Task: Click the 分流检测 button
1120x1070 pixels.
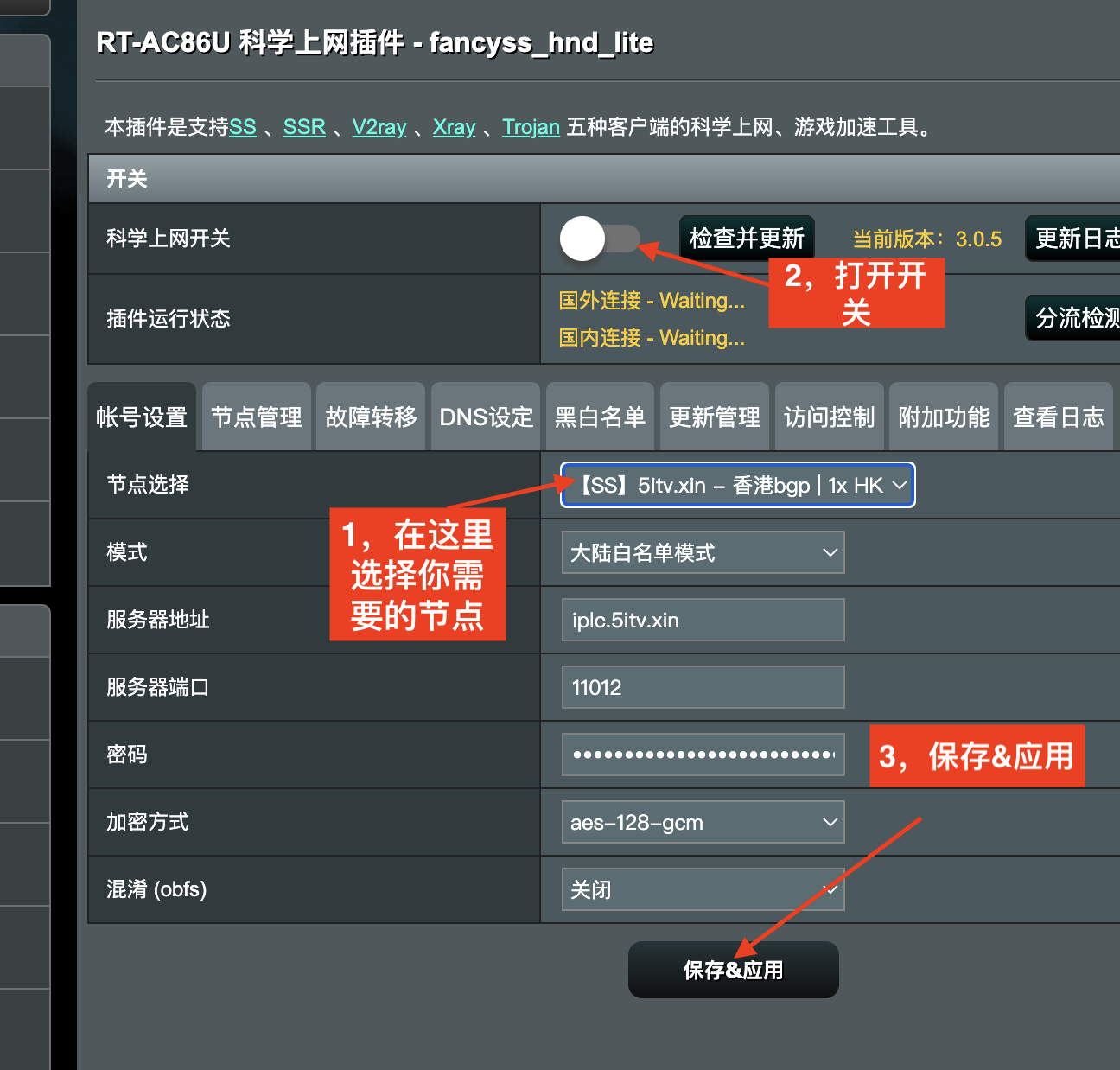Action: click(1075, 318)
